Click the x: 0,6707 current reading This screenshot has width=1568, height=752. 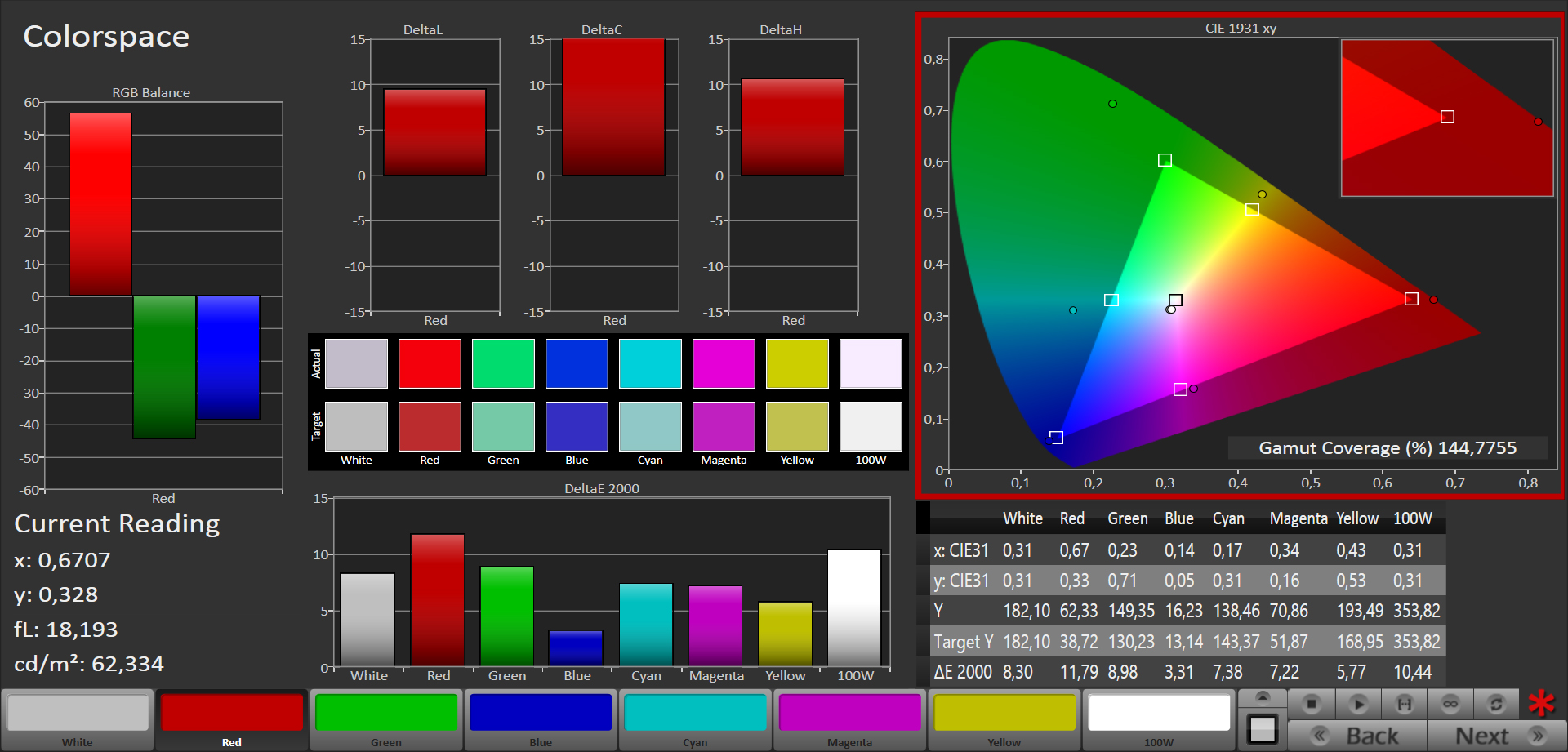tap(62, 560)
